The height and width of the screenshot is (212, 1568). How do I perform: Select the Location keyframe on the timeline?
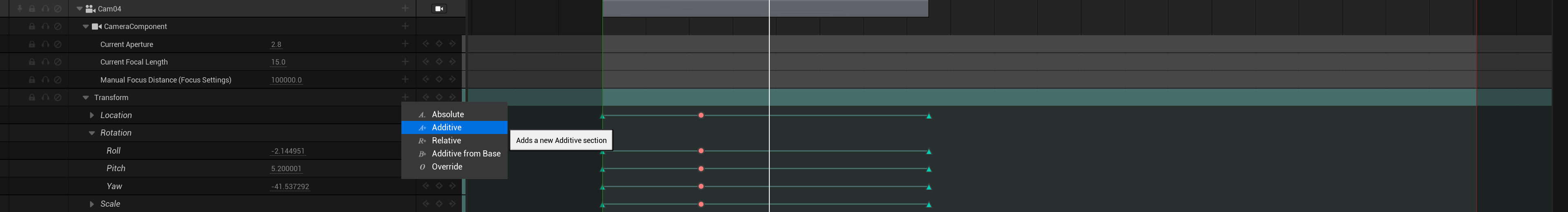(701, 115)
